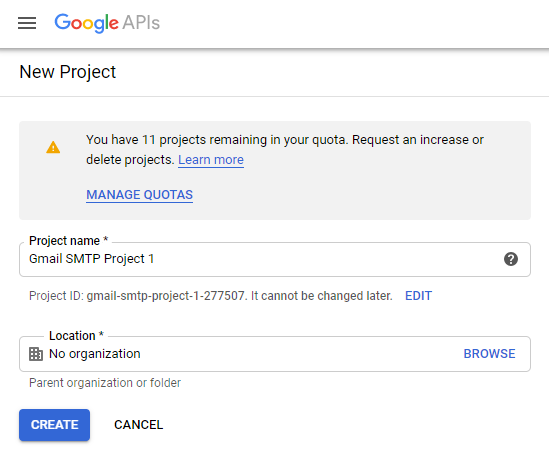Click the organization building icon
The height and width of the screenshot is (456, 549).
click(x=36, y=354)
